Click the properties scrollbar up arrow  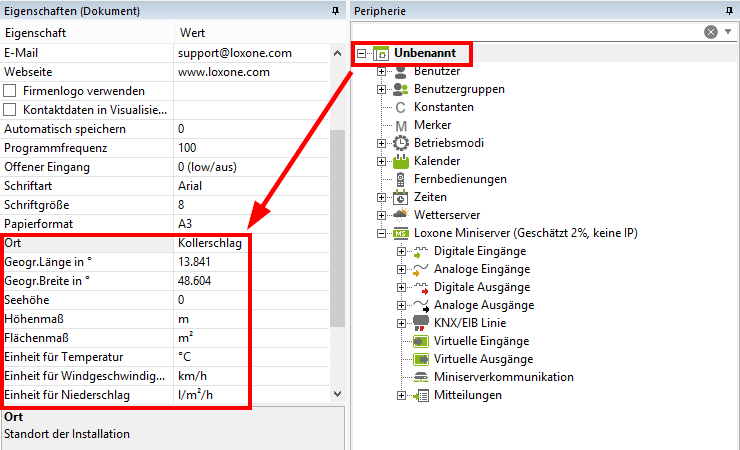337,53
